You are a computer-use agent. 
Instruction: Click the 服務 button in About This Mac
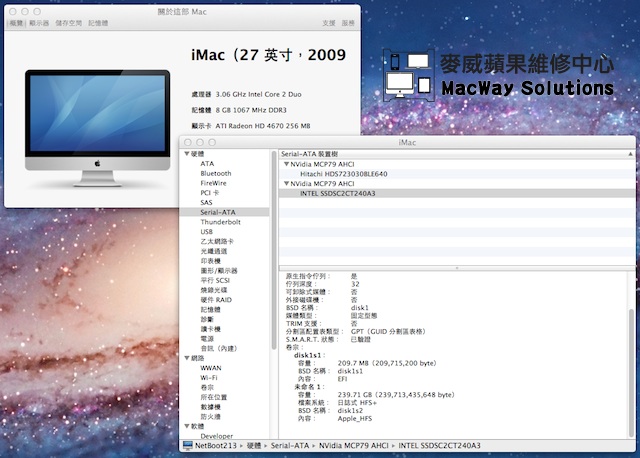point(348,23)
